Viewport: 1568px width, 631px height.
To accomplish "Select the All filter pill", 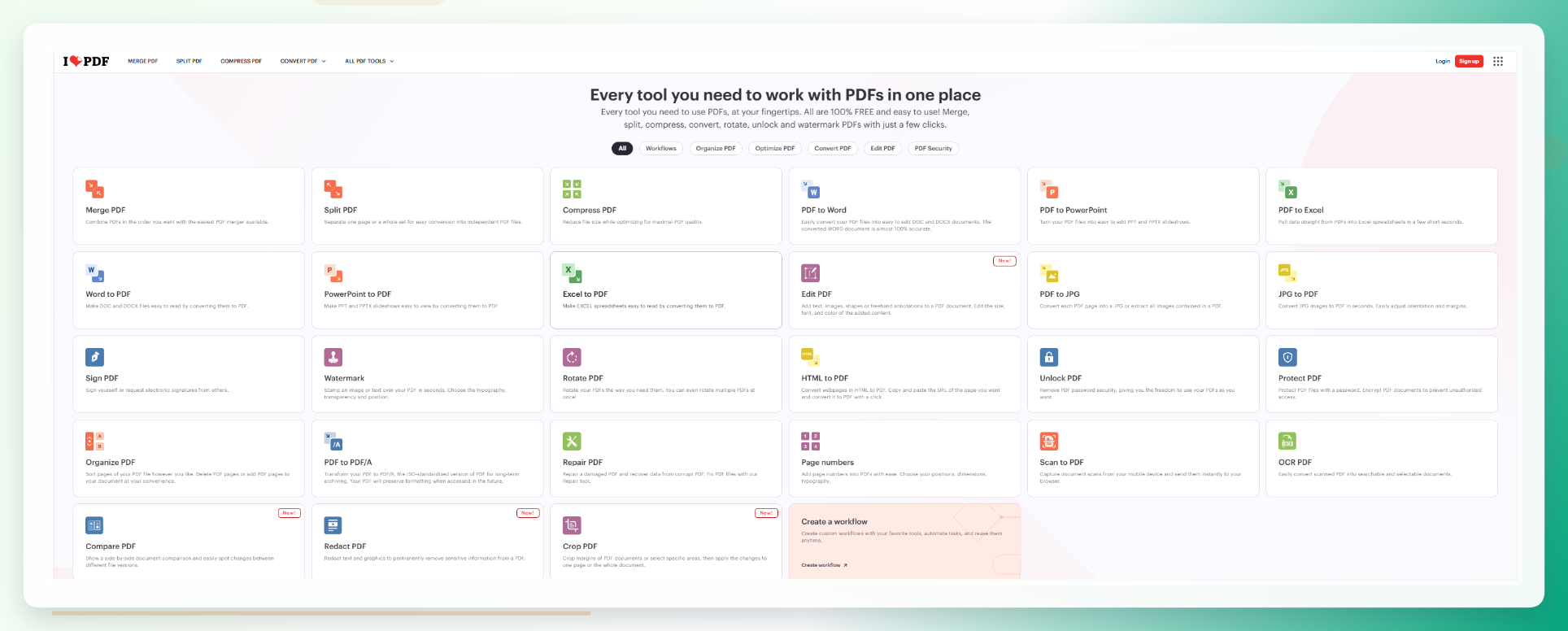I will (x=622, y=148).
